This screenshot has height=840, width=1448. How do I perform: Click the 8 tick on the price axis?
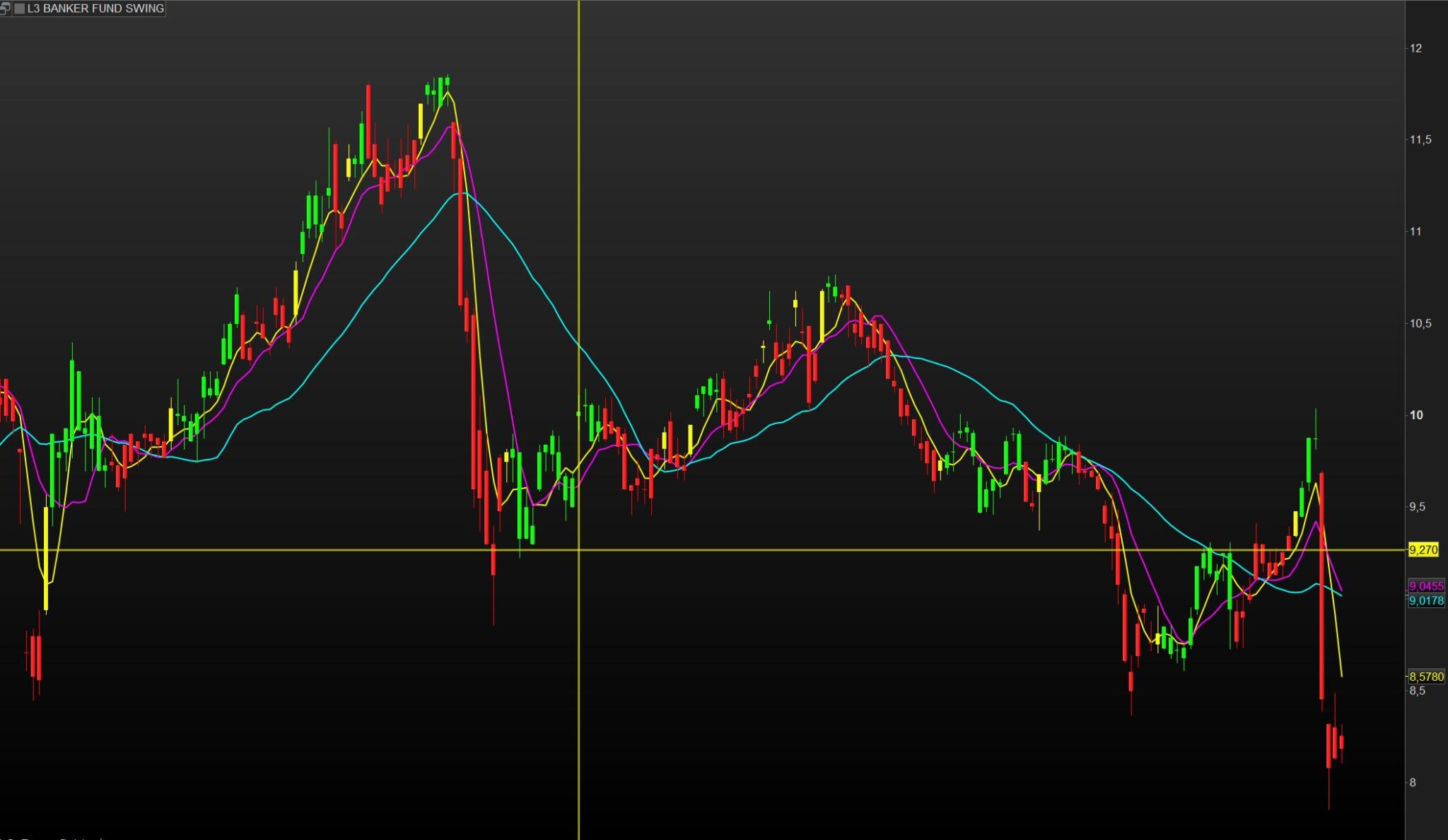pyautogui.click(x=1413, y=783)
